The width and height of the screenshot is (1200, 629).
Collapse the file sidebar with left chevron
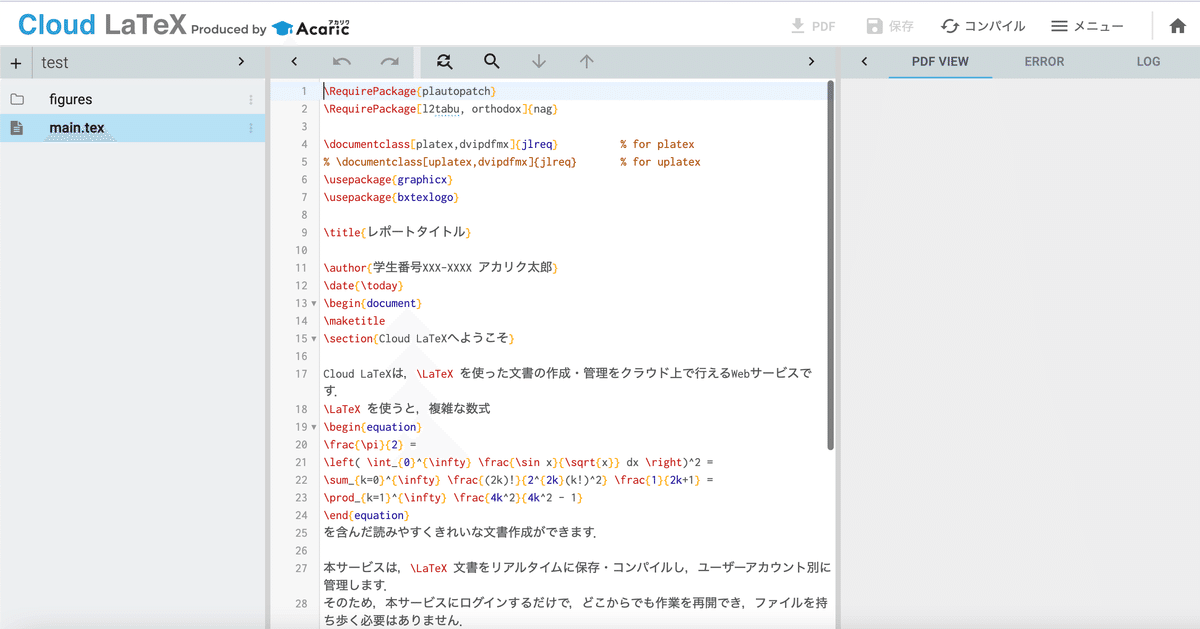click(294, 62)
